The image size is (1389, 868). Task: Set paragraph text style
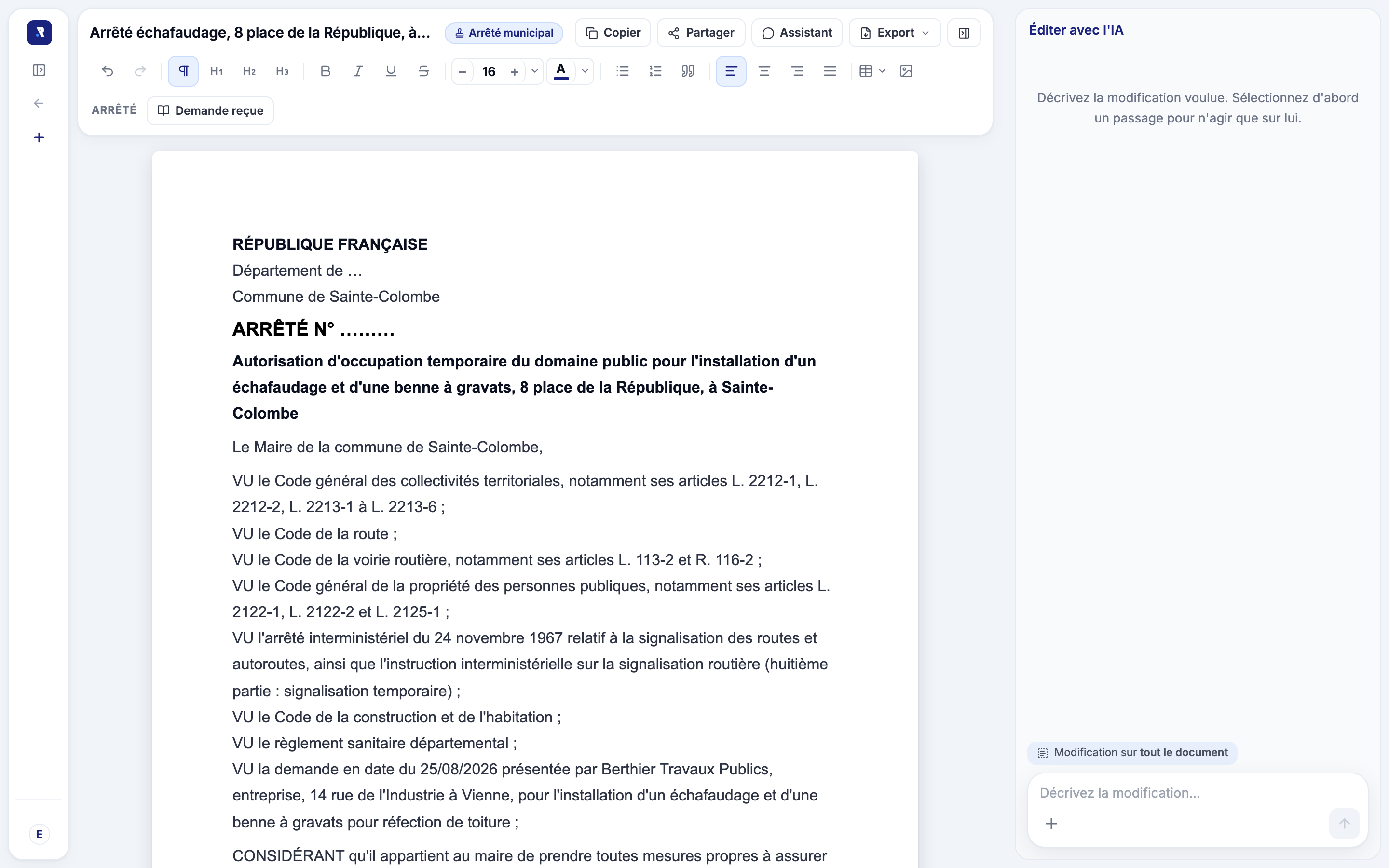[x=183, y=71]
